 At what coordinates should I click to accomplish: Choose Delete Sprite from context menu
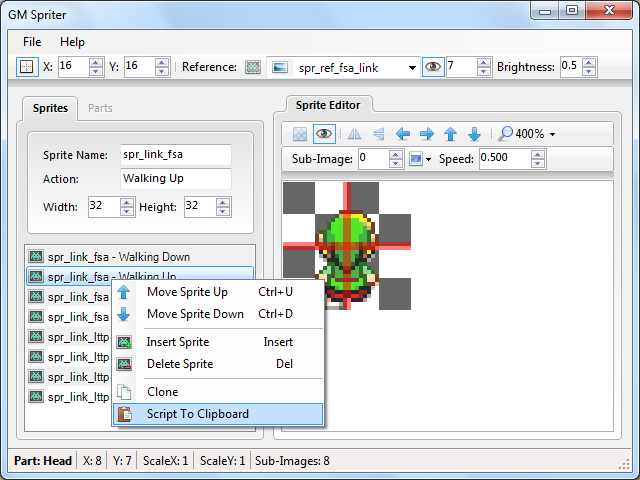point(218,364)
